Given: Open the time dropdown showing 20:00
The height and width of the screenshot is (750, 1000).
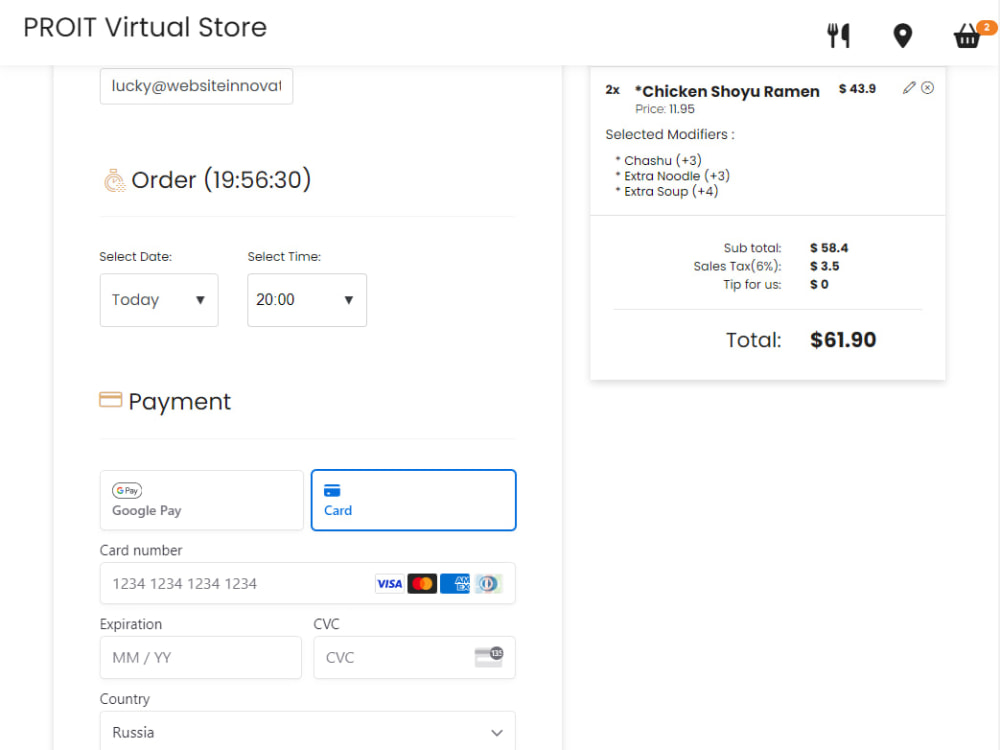Looking at the screenshot, I should tap(306, 300).
